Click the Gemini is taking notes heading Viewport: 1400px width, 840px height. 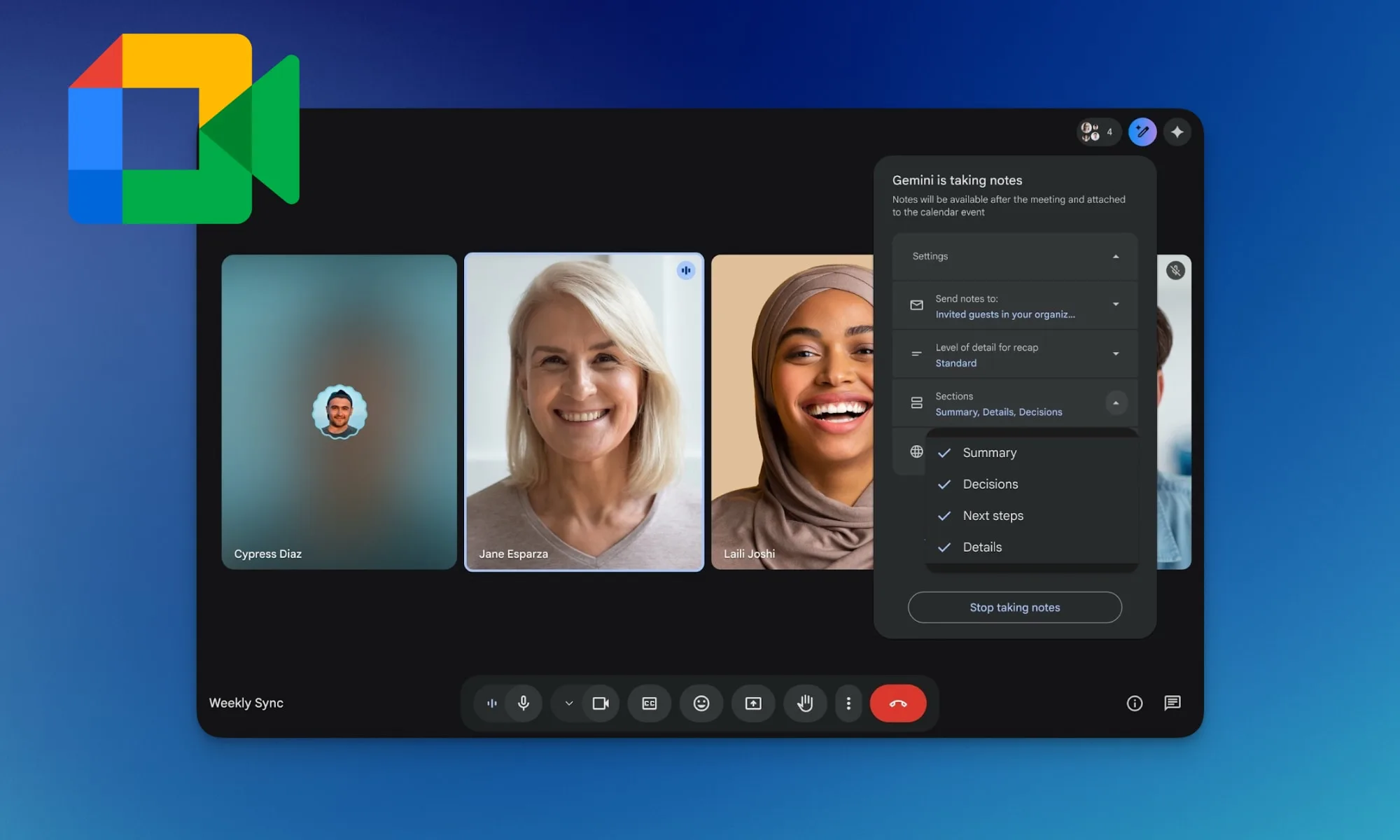click(x=957, y=180)
